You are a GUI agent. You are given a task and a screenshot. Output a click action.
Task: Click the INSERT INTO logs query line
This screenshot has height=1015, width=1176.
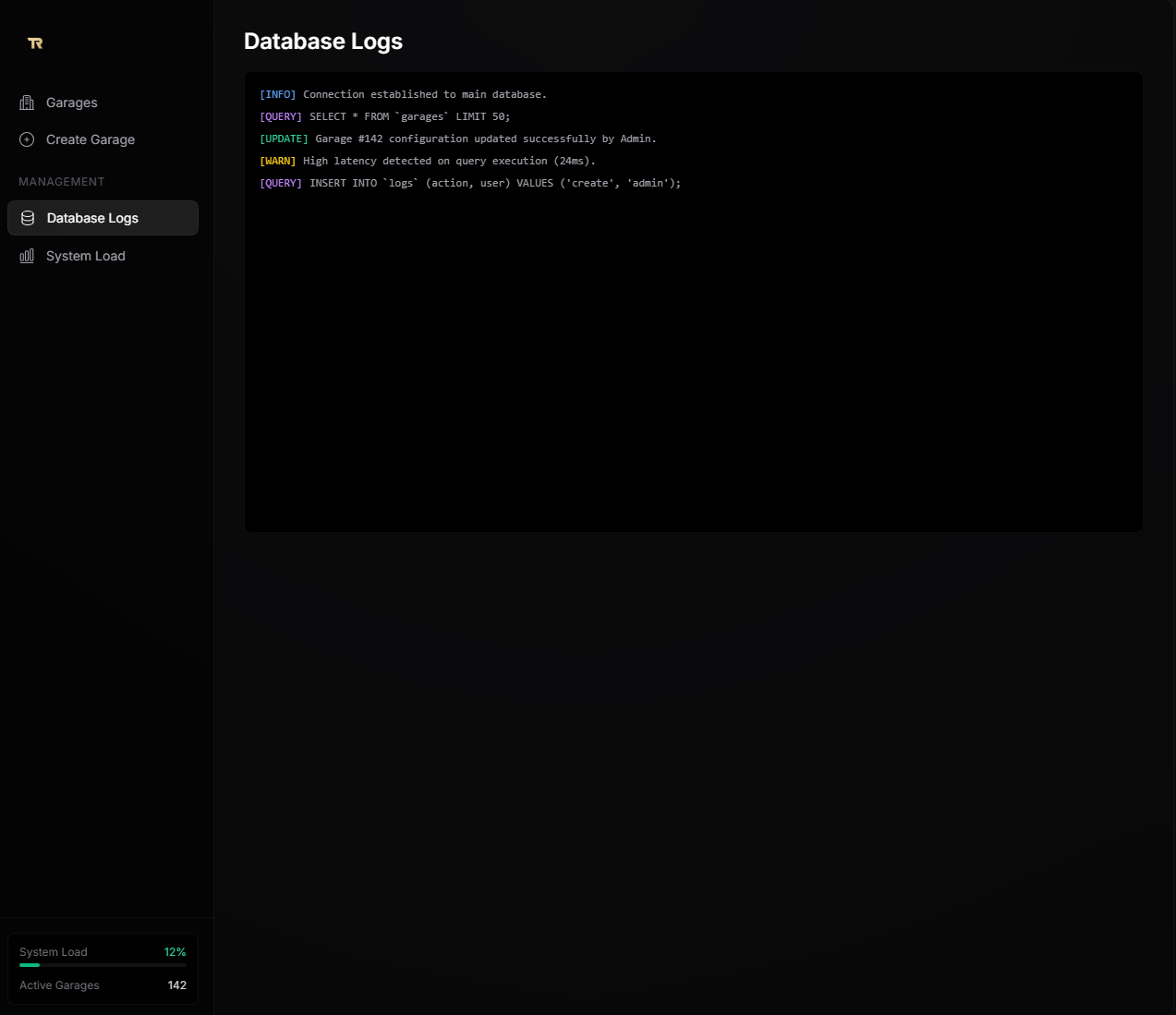click(470, 183)
